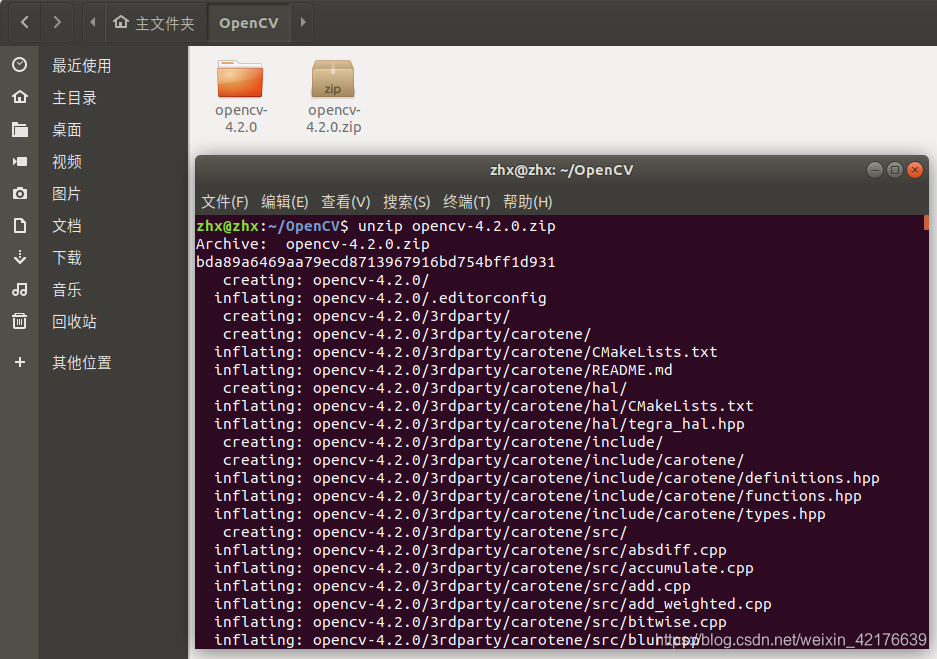Screen dimensions: 937x659
Task: Open 其他位置 sidebar entry
Action: point(82,363)
